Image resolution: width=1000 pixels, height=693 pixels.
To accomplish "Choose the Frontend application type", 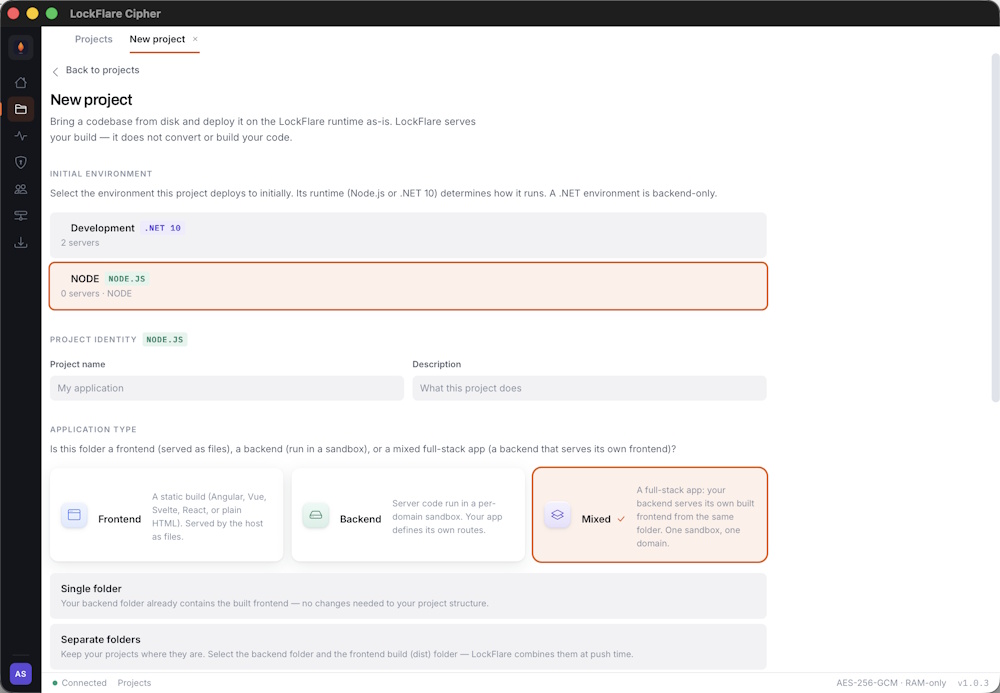I will 166,515.
